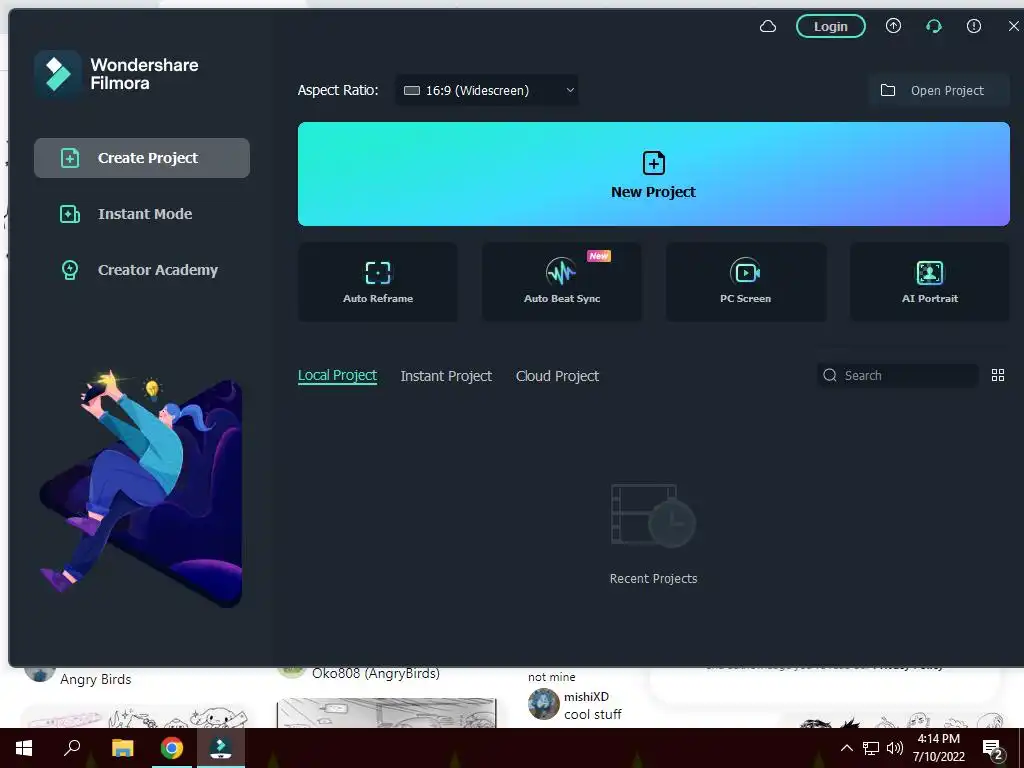The image size is (1024, 768).
Task: Launch the Auto Beat Sync tool
Action: (562, 281)
